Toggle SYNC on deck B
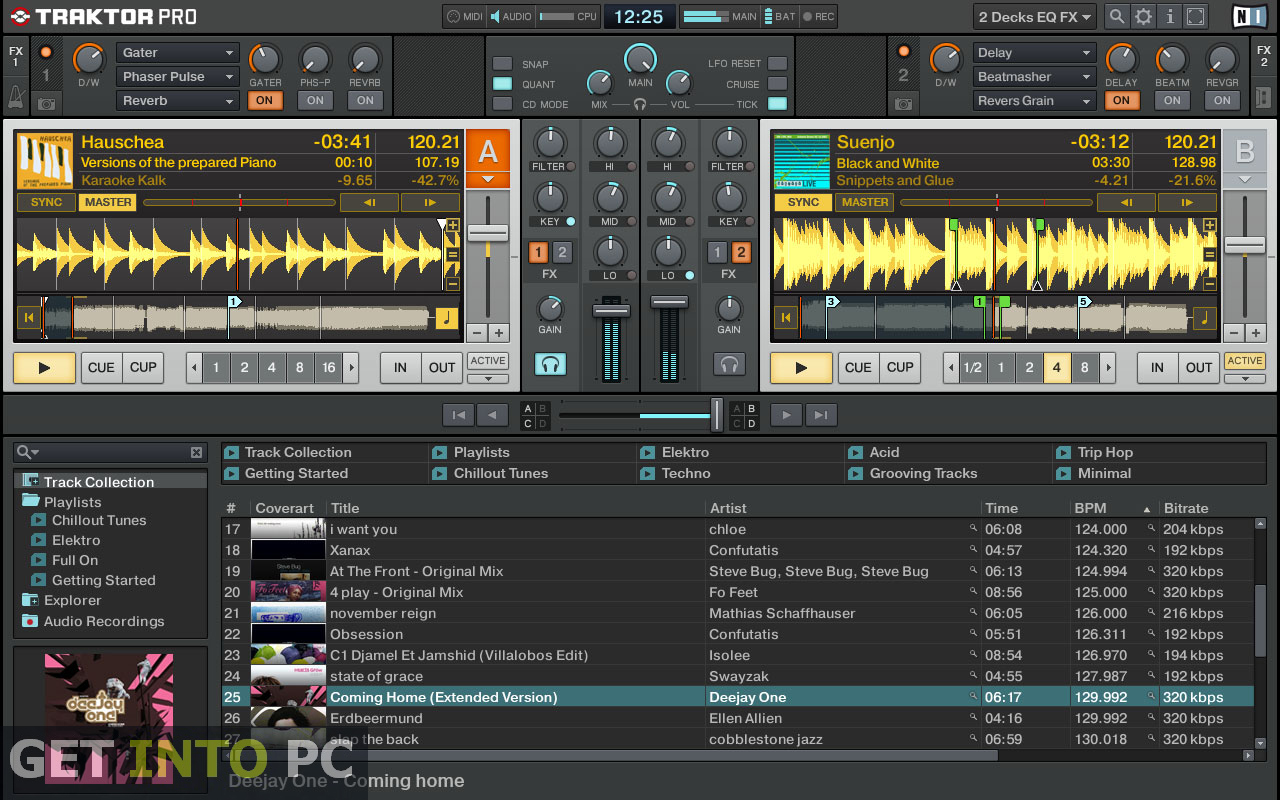 coord(803,202)
